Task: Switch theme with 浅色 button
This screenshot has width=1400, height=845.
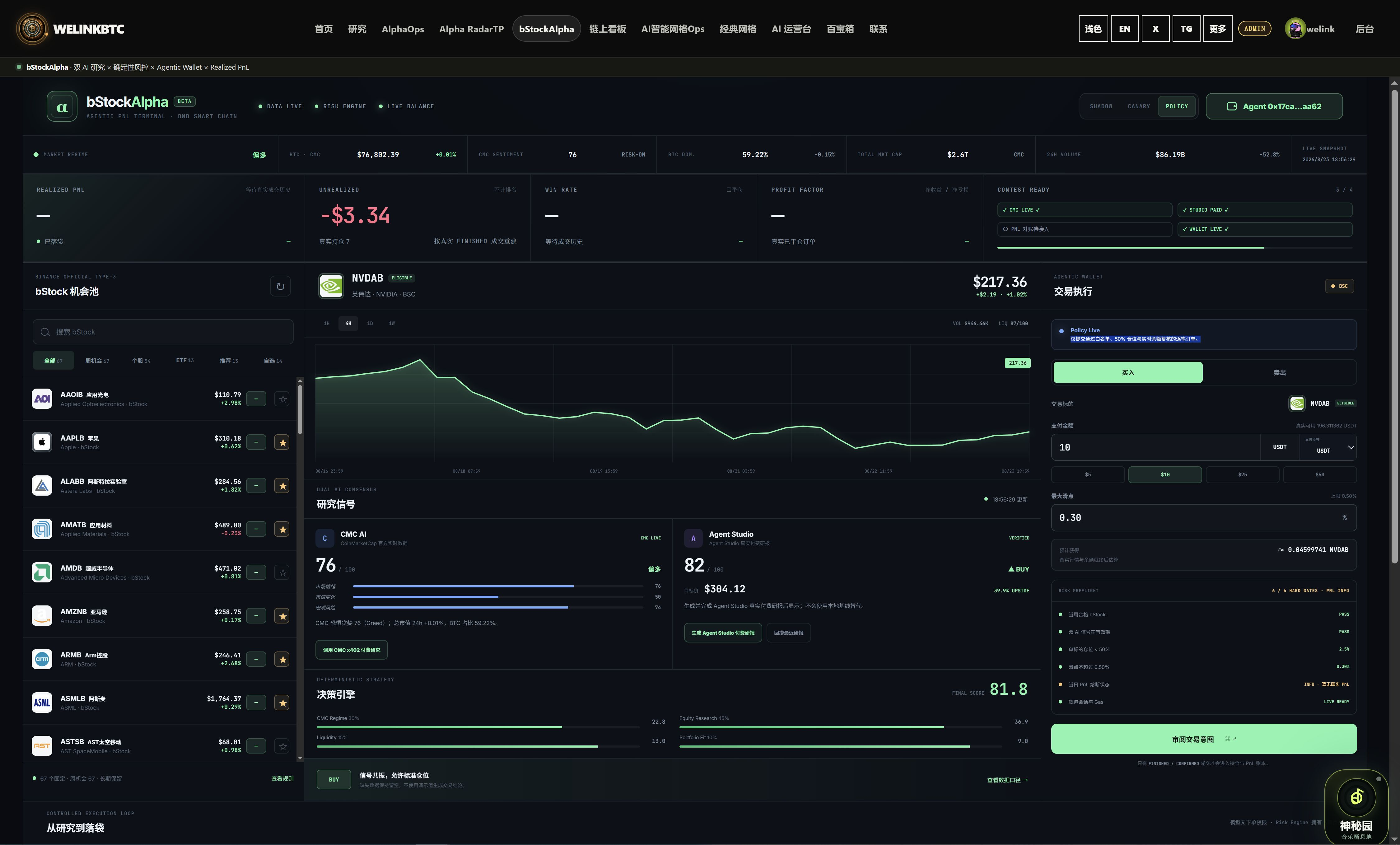Action: [x=1093, y=29]
